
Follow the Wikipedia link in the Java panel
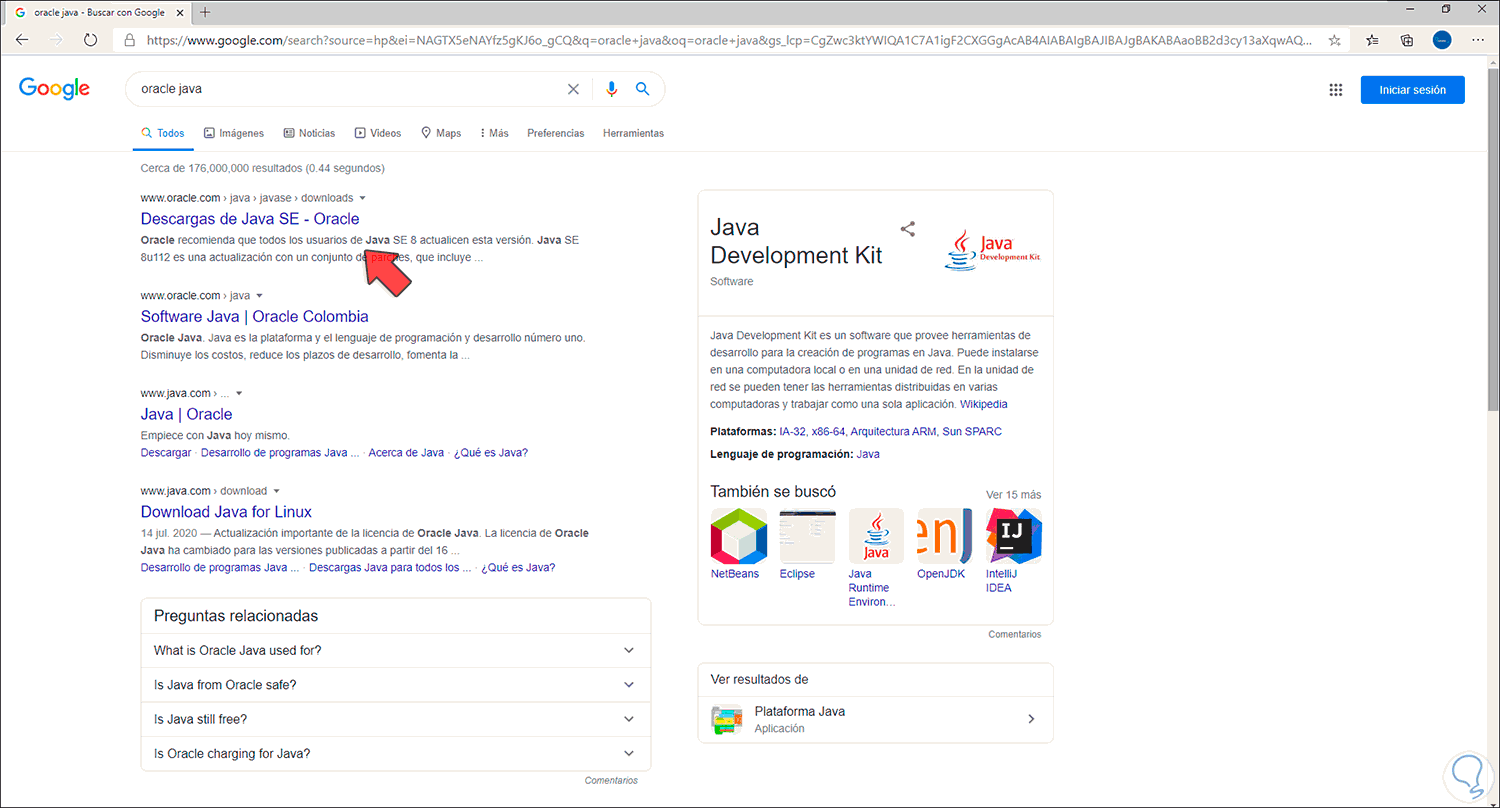[x=984, y=405]
